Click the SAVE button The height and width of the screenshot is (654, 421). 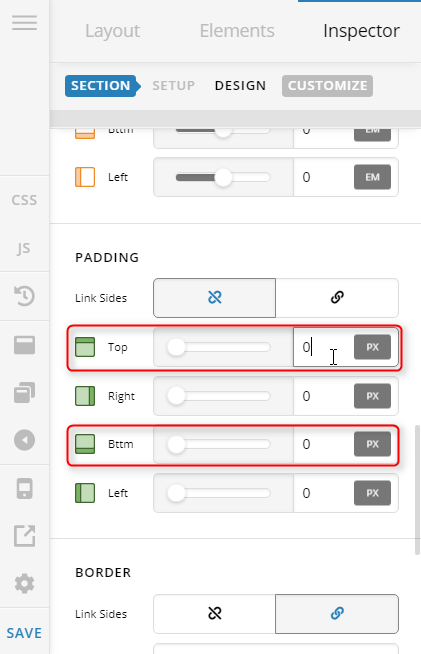24,633
